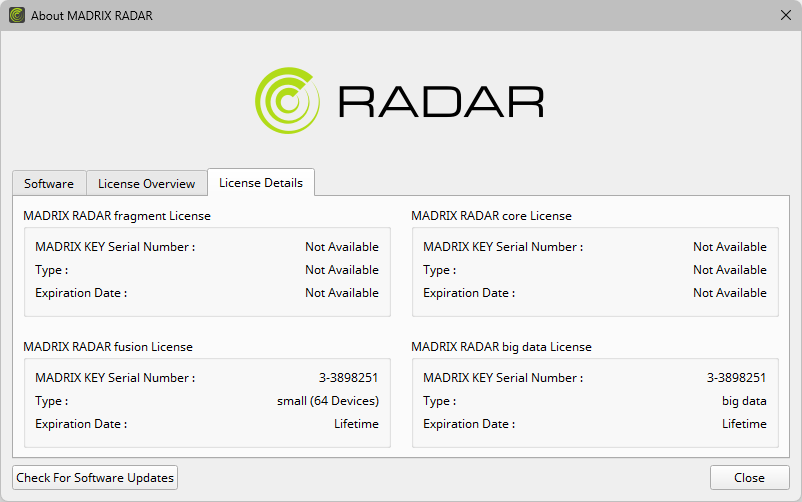Viewport: 802px width, 502px height.
Task: Click the MADRIX RADAR core License heading
Action: [x=491, y=216]
